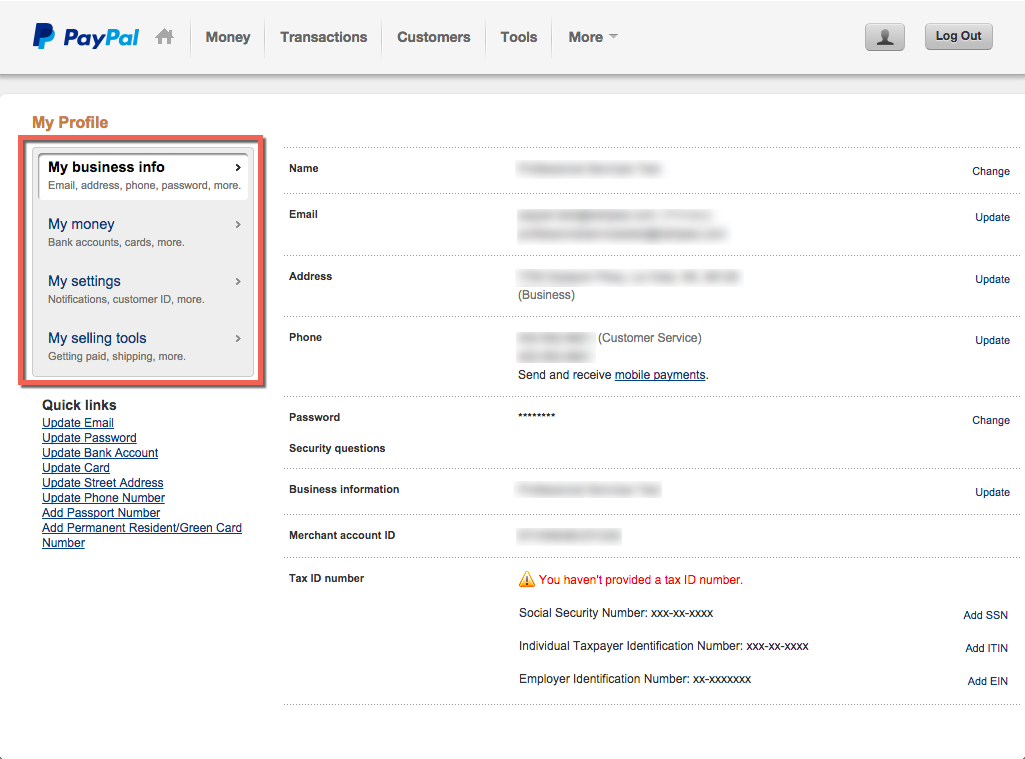The image size is (1025, 759).
Task: Click the Update Street Address quick link
Action: [103, 483]
